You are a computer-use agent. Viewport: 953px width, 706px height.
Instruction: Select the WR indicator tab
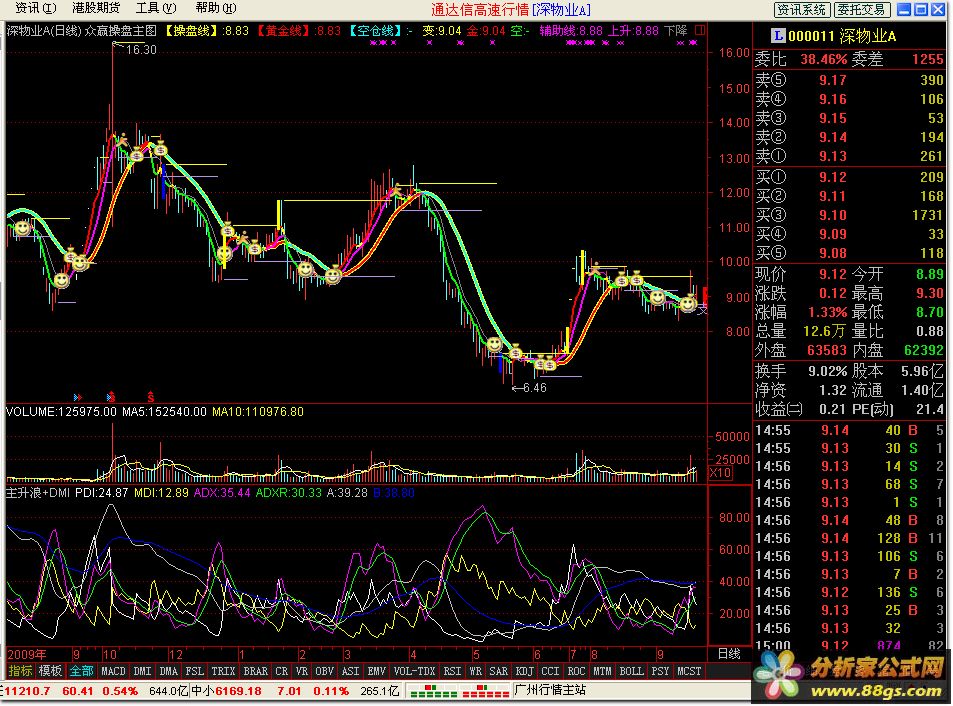475,671
